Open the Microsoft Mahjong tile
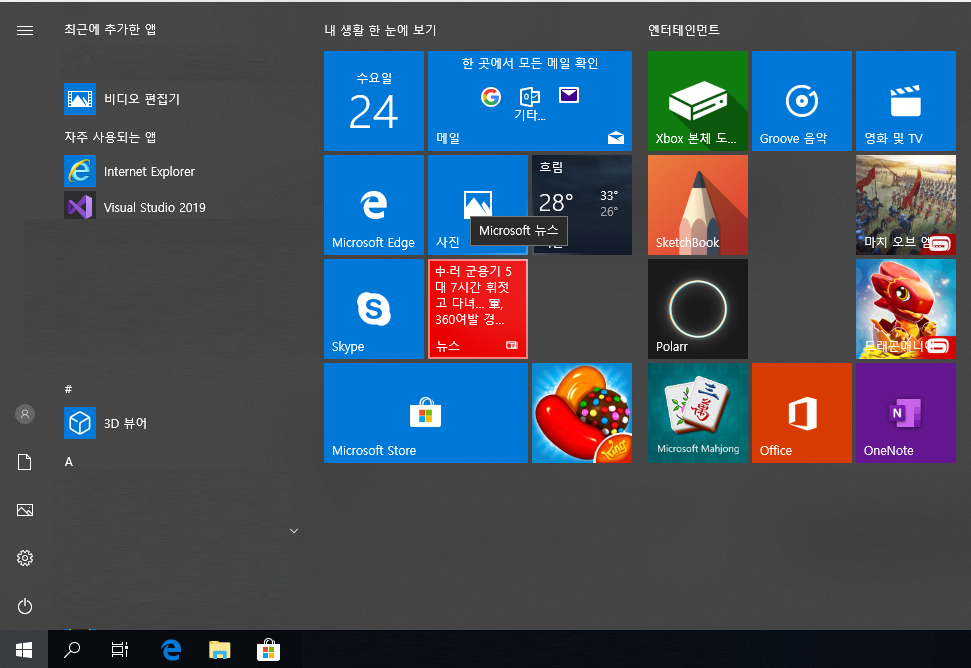This screenshot has width=971, height=668. [x=698, y=413]
